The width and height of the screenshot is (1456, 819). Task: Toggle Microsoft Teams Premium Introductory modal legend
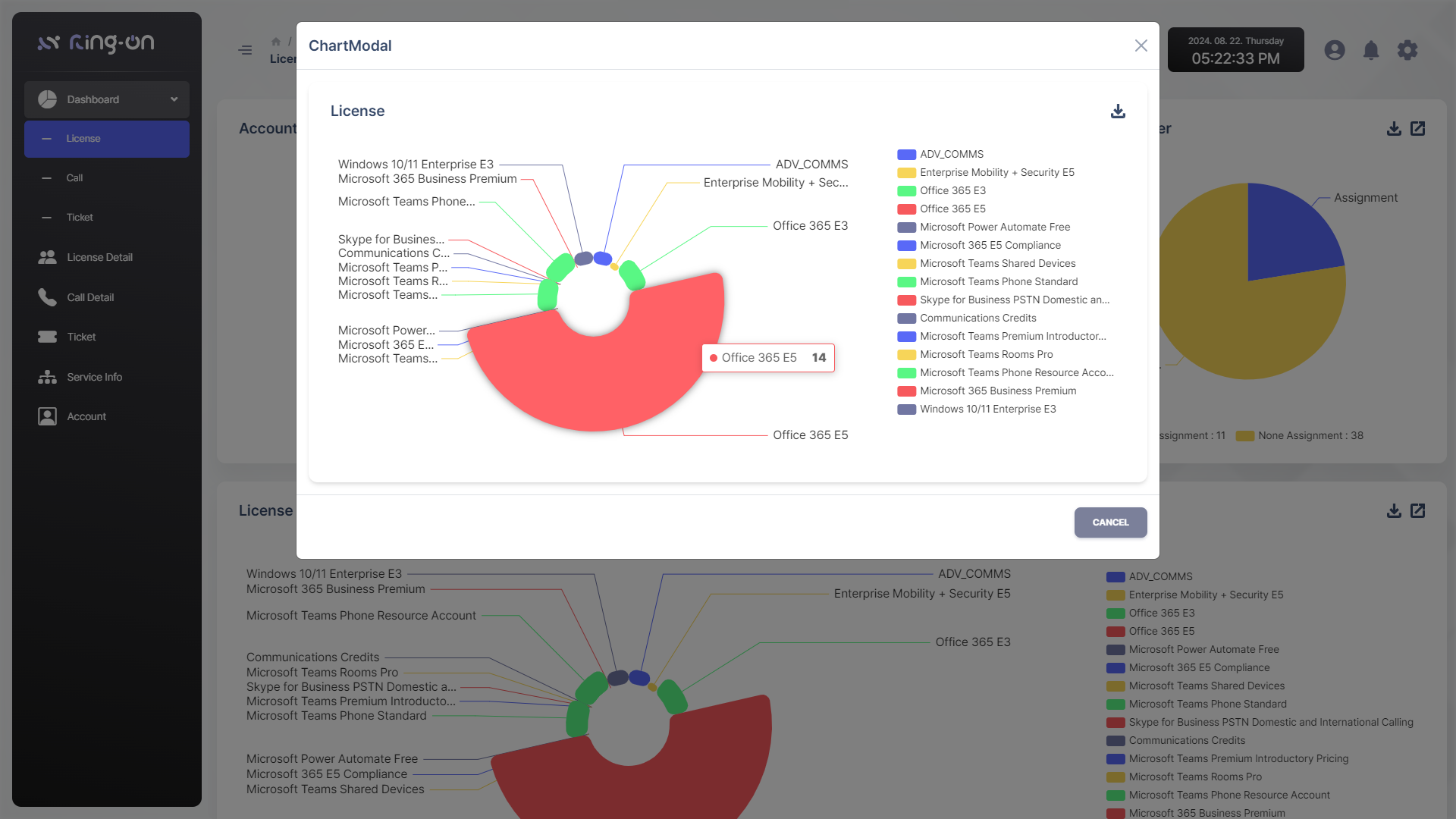point(1002,337)
